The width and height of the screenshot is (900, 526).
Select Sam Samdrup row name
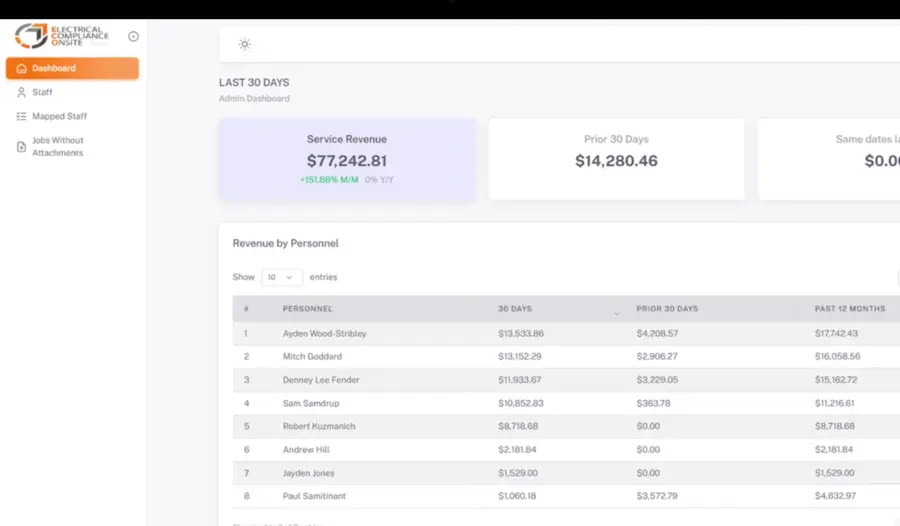[x=311, y=404]
